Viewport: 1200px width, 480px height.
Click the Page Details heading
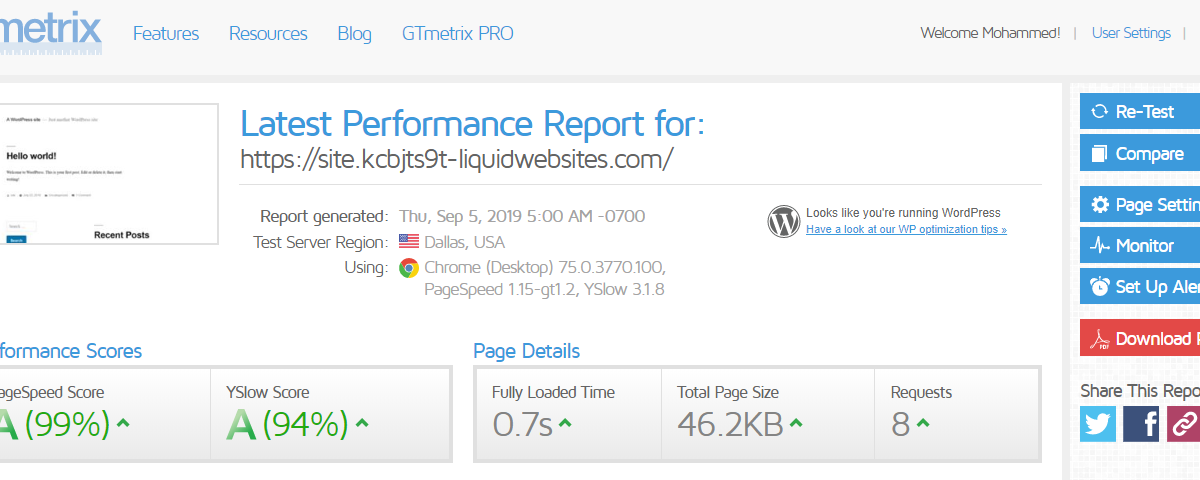pos(526,351)
